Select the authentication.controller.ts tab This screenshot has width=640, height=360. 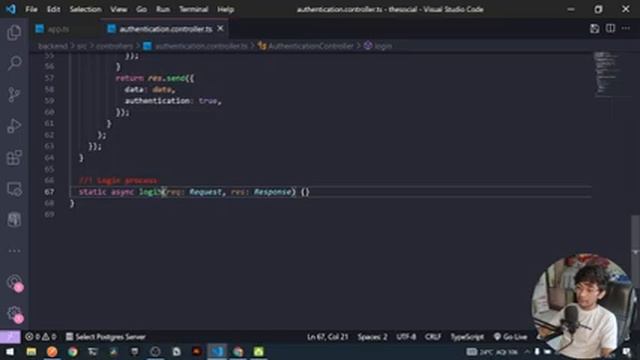(165, 29)
